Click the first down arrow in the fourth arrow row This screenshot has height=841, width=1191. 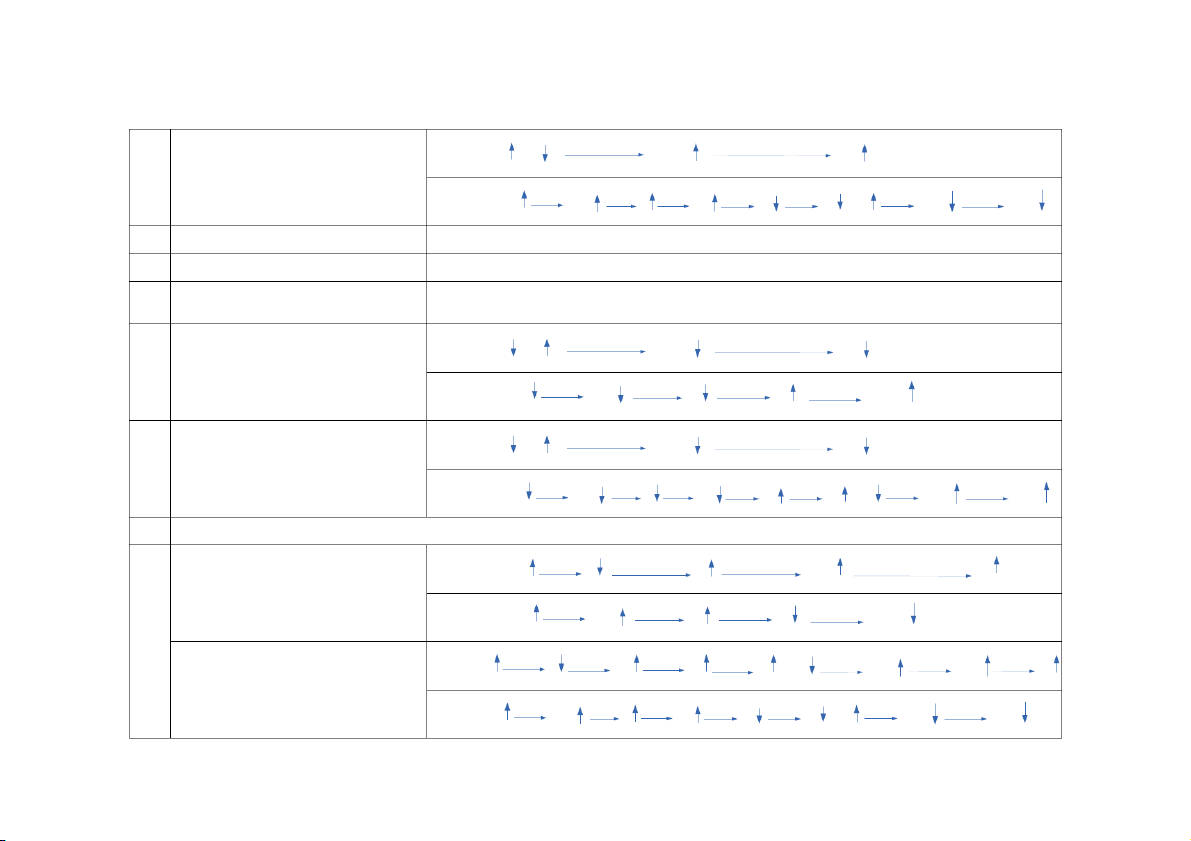pyautogui.click(x=535, y=391)
